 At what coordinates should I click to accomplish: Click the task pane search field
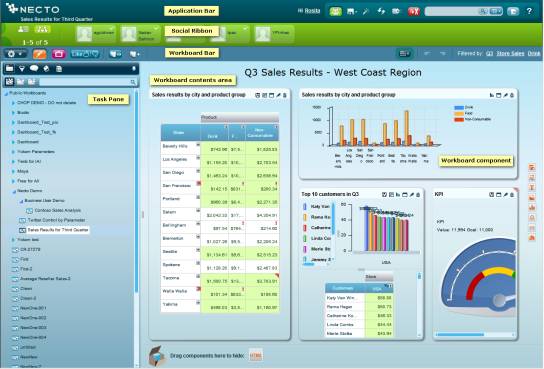[88, 82]
